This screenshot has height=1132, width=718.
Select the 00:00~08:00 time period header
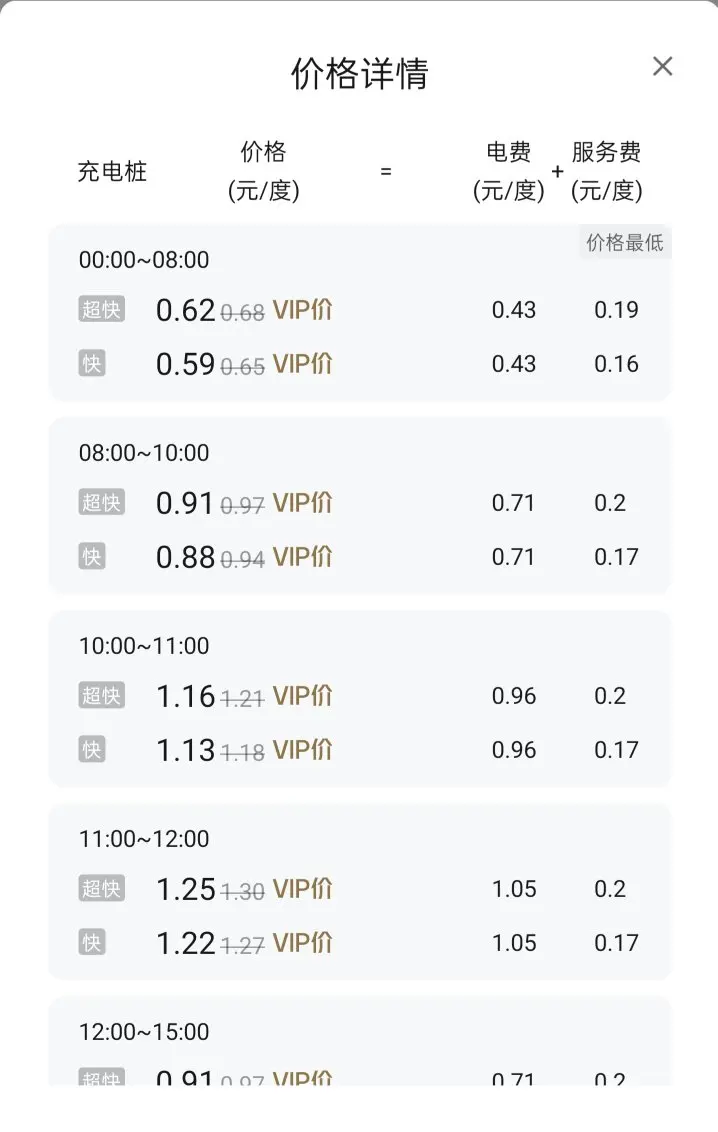[x=144, y=260]
